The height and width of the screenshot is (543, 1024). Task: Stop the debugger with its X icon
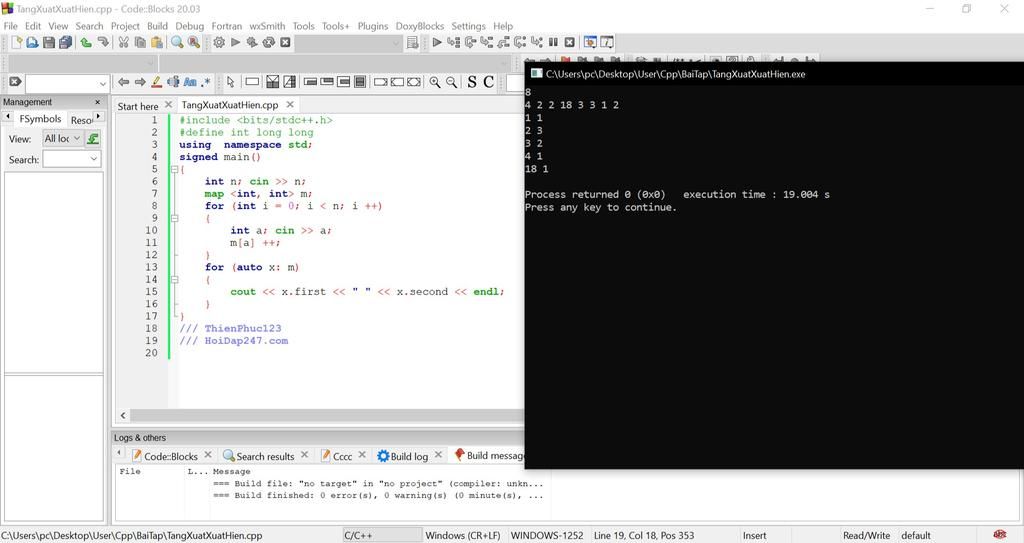coord(569,42)
